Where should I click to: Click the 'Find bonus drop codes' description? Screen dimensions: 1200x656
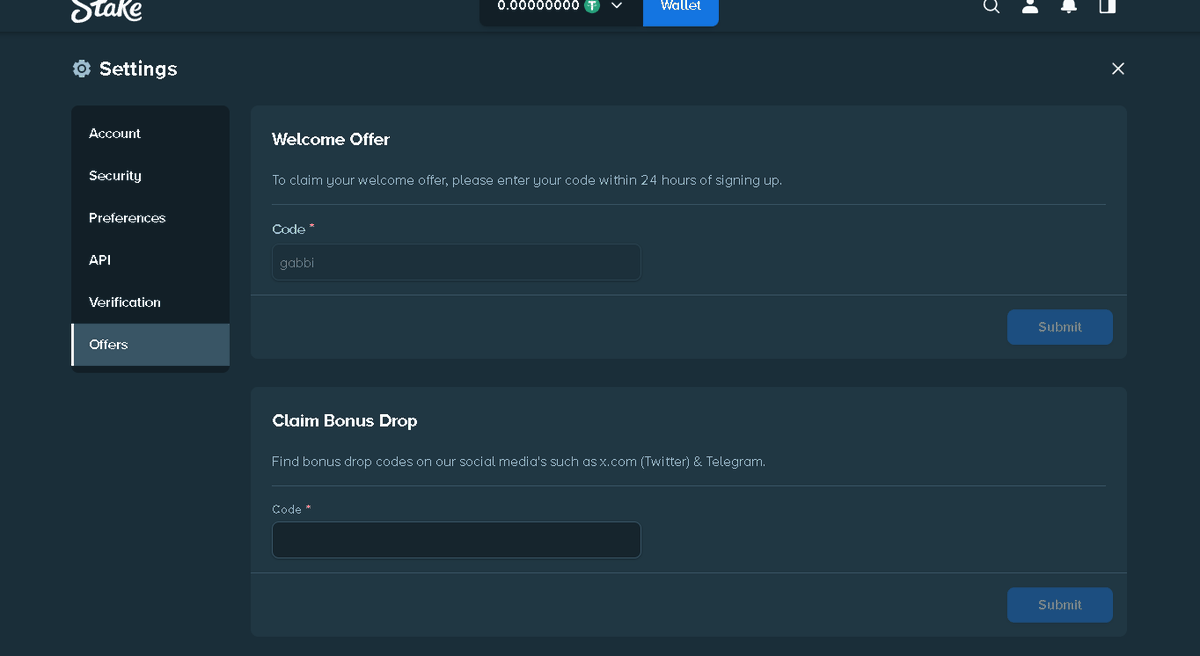pos(518,462)
